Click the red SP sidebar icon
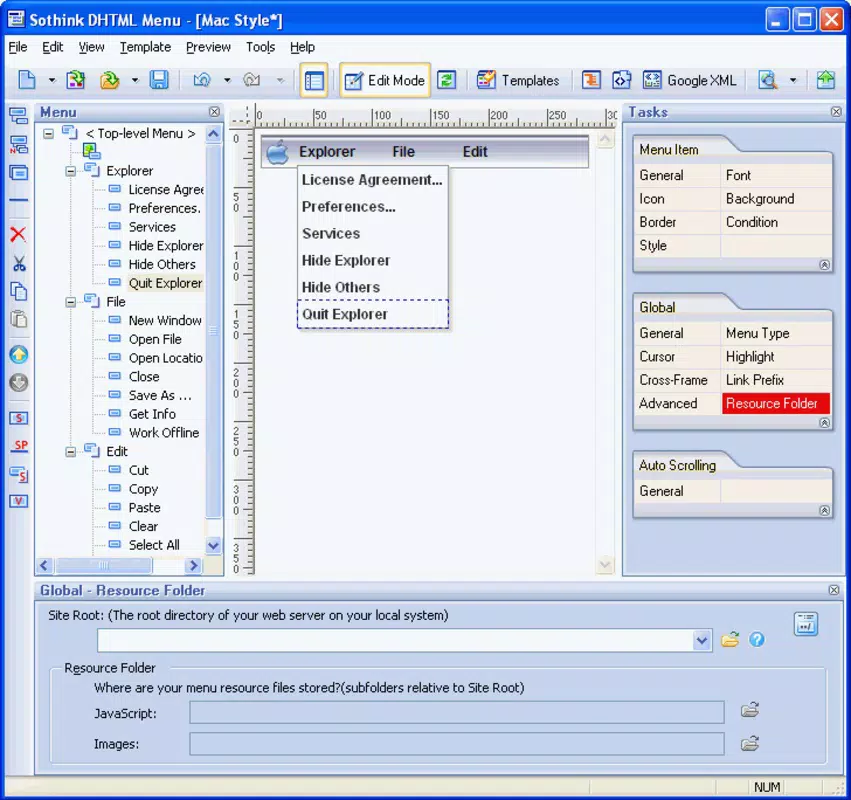The height and width of the screenshot is (800, 851). point(20,446)
